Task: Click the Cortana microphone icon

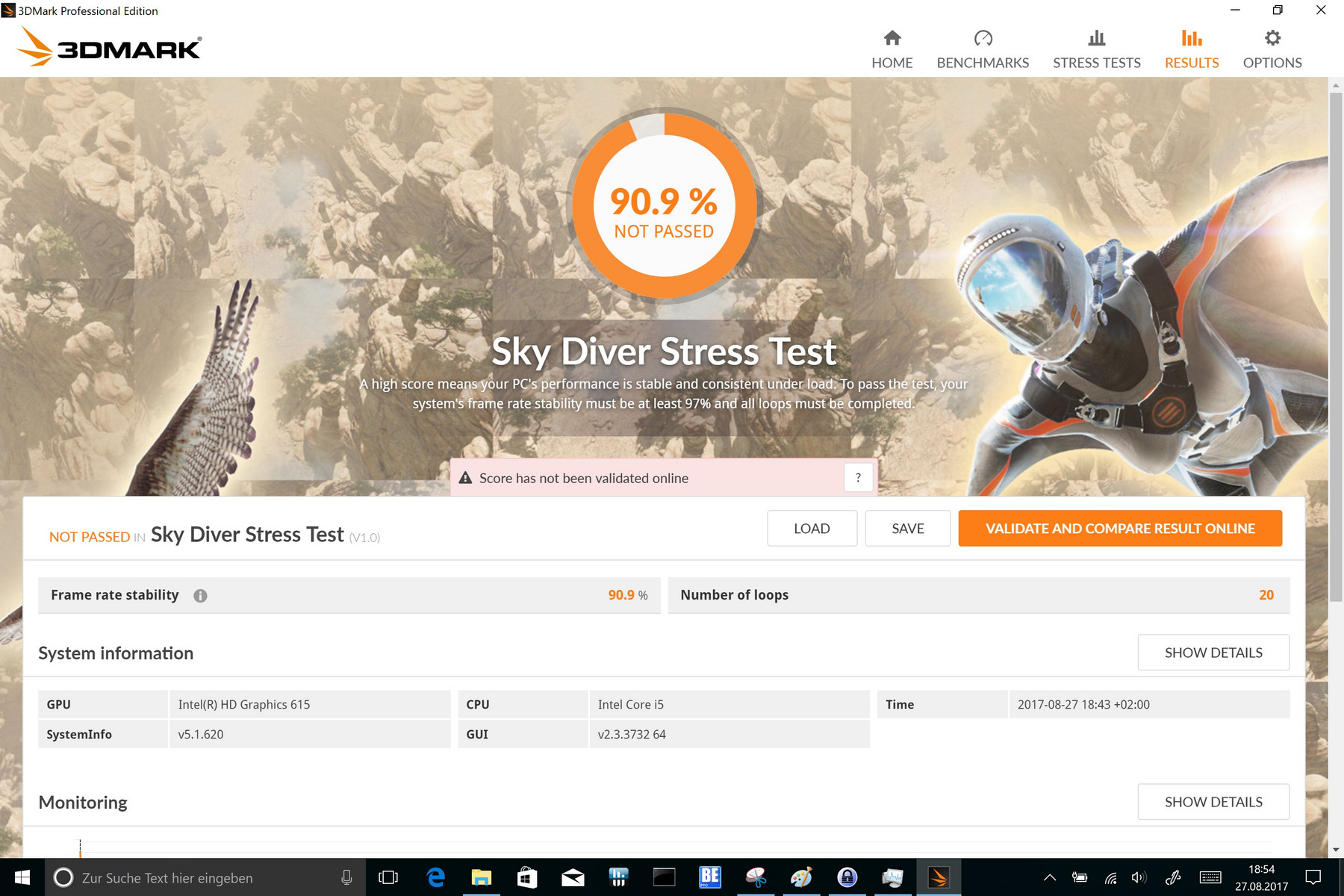Action: tap(346, 877)
